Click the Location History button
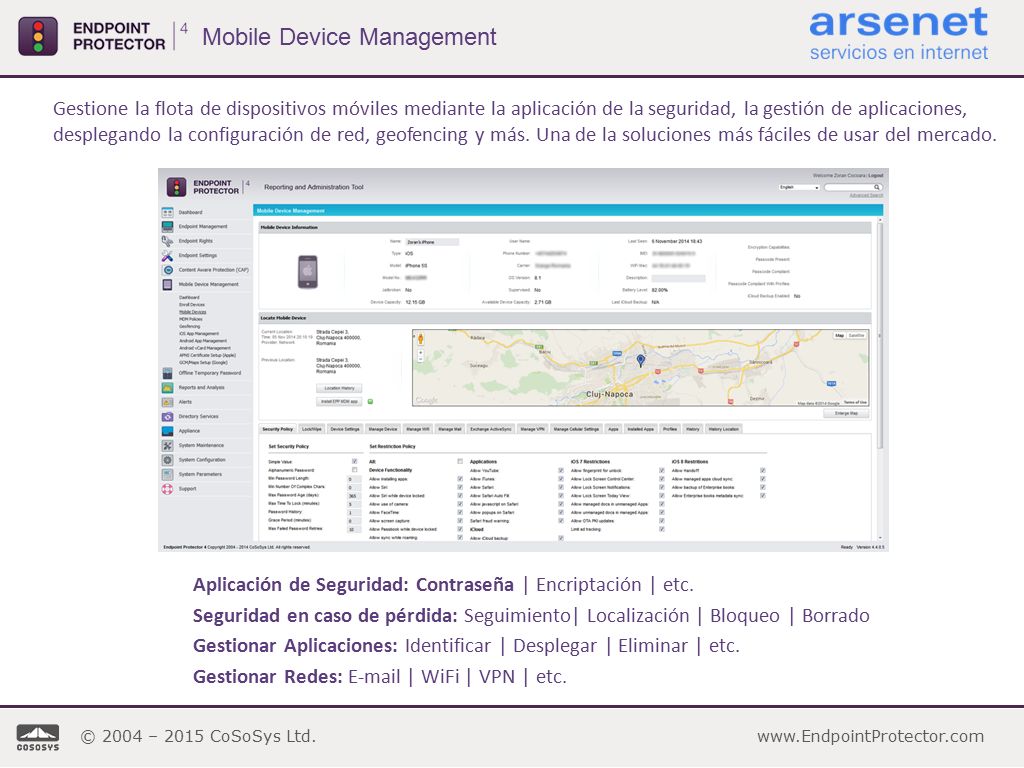1024x768 pixels. (x=339, y=388)
